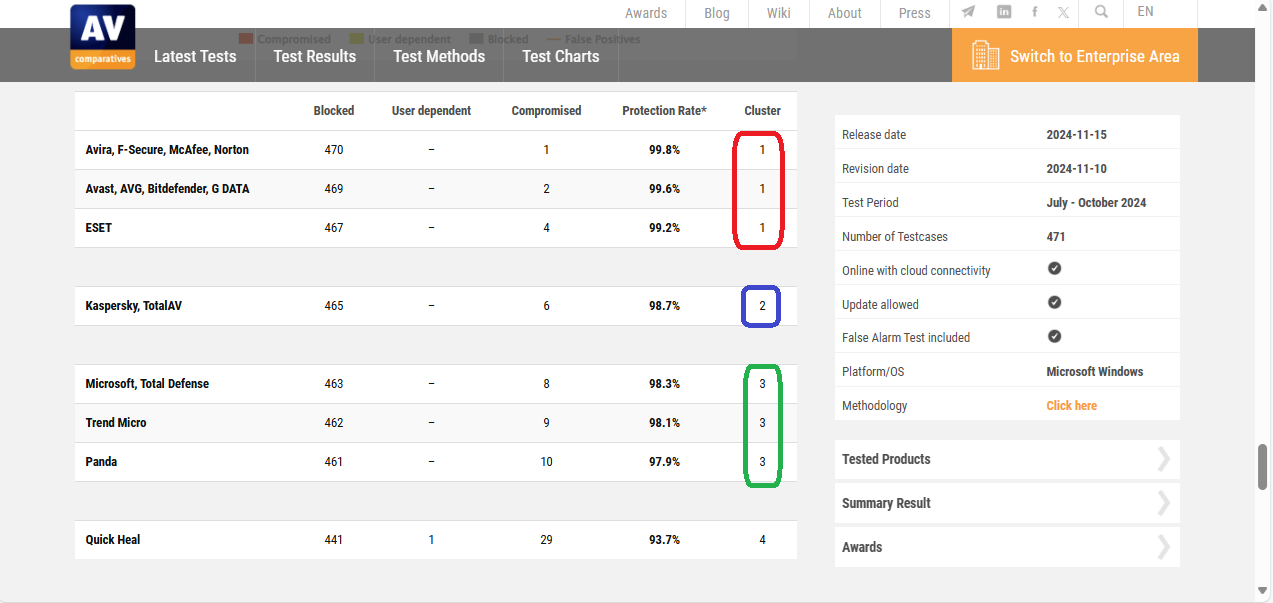Click Trend Micro's protection rate 98.1%
The width and height of the screenshot is (1273, 603).
pos(664,422)
